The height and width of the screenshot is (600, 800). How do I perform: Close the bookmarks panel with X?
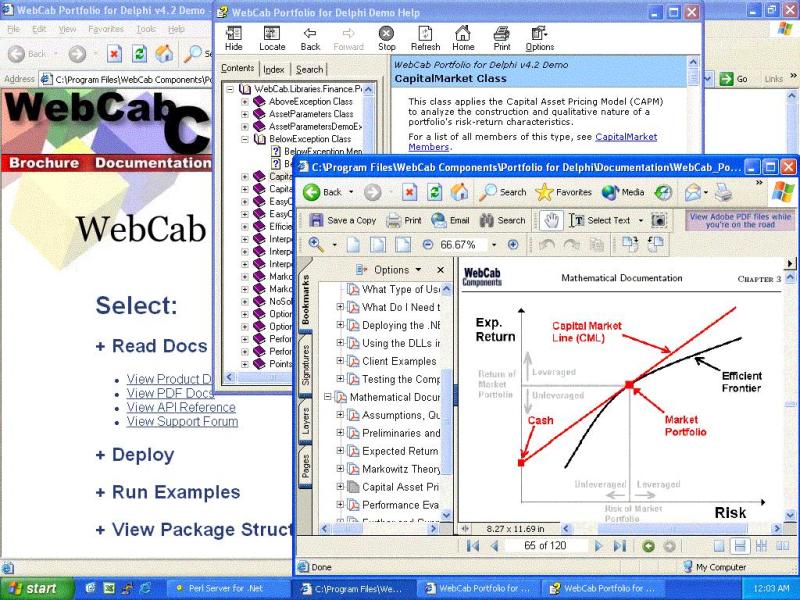click(x=440, y=269)
